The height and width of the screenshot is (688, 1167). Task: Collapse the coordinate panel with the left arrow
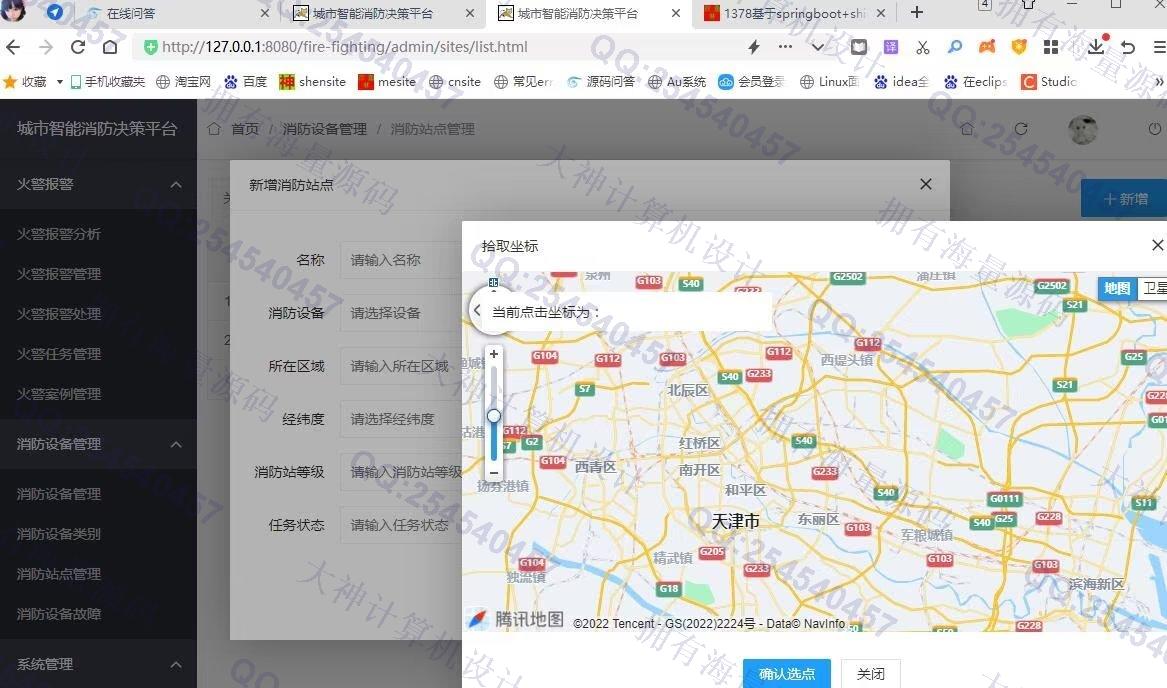(478, 311)
